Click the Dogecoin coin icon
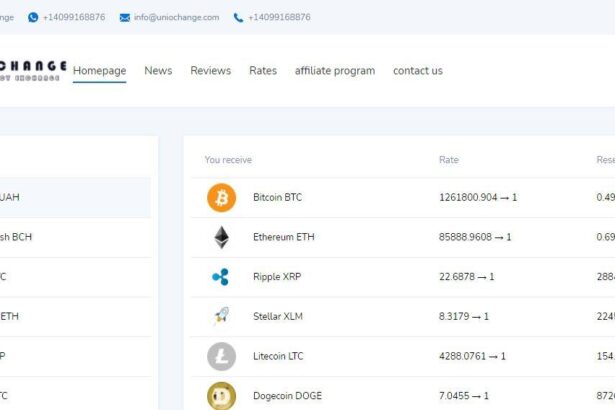 pyautogui.click(x=222, y=396)
